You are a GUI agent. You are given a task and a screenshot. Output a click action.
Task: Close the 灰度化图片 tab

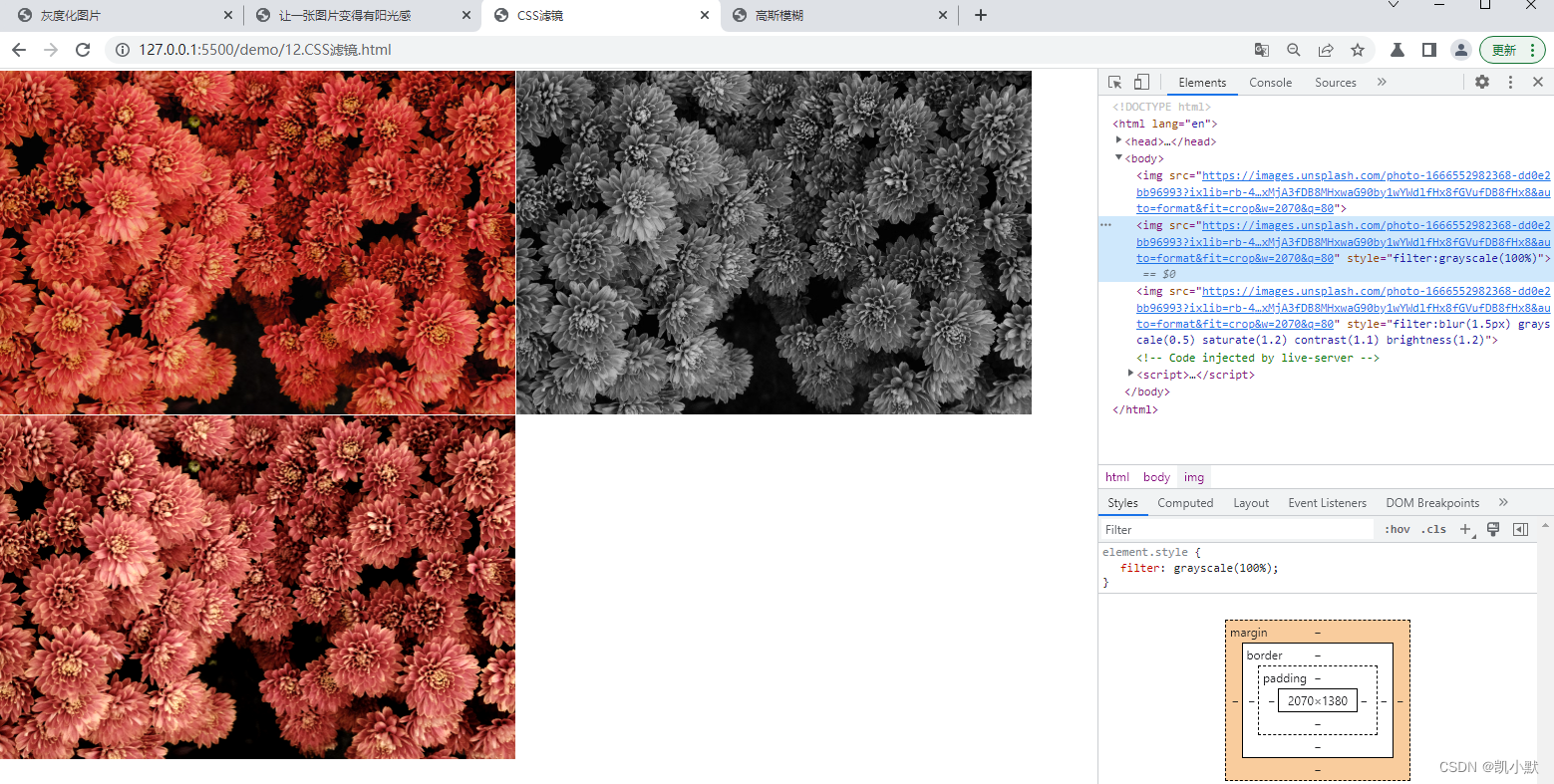pos(228,15)
